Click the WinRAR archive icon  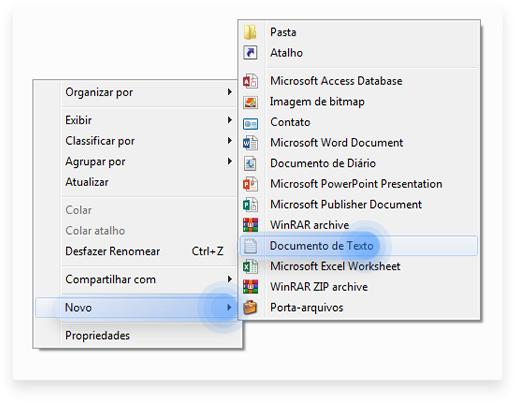tap(250, 225)
